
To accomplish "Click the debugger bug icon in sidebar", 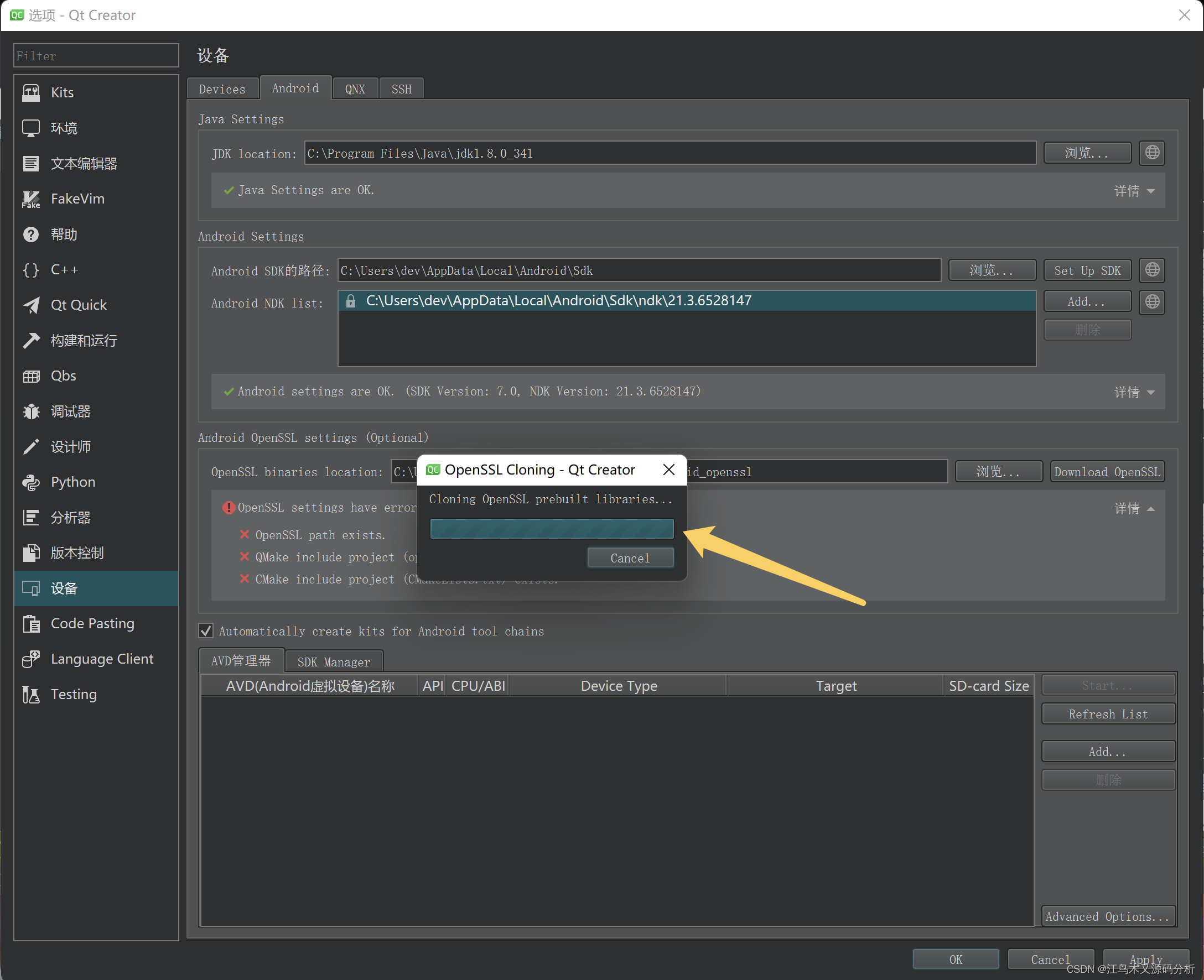I will tap(31, 411).
